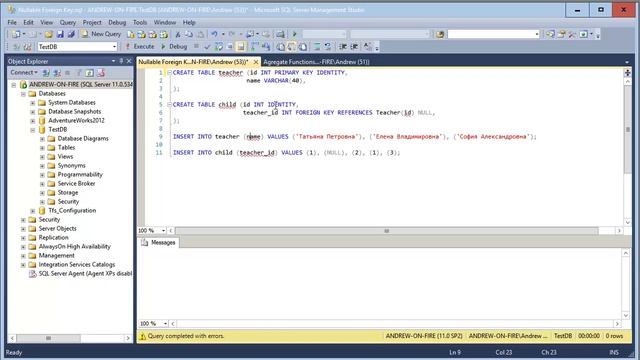
Task: Click the Object Explorer Refresh icon
Action: (89, 73)
